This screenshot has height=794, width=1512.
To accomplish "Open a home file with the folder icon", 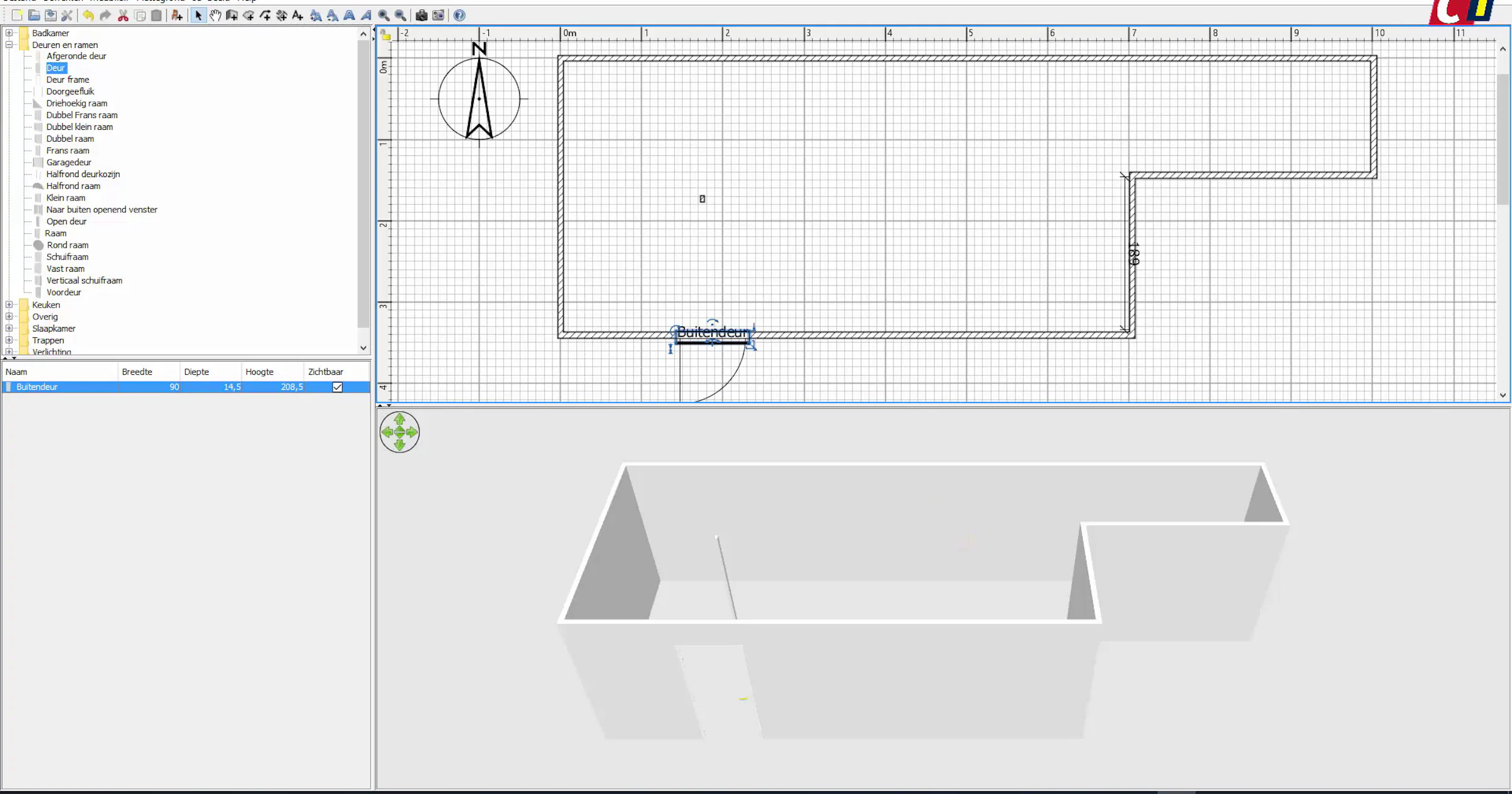I will click(34, 15).
